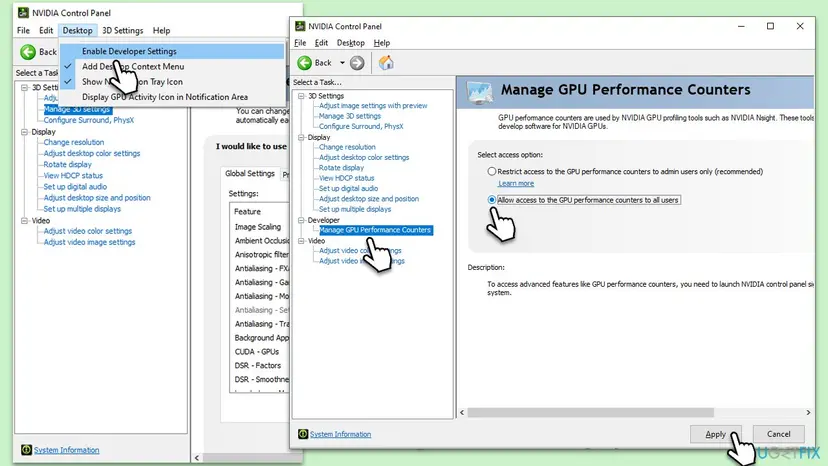The image size is (828, 466).
Task: Select Manage 3D settings in left window tree
Action: pos(77,109)
